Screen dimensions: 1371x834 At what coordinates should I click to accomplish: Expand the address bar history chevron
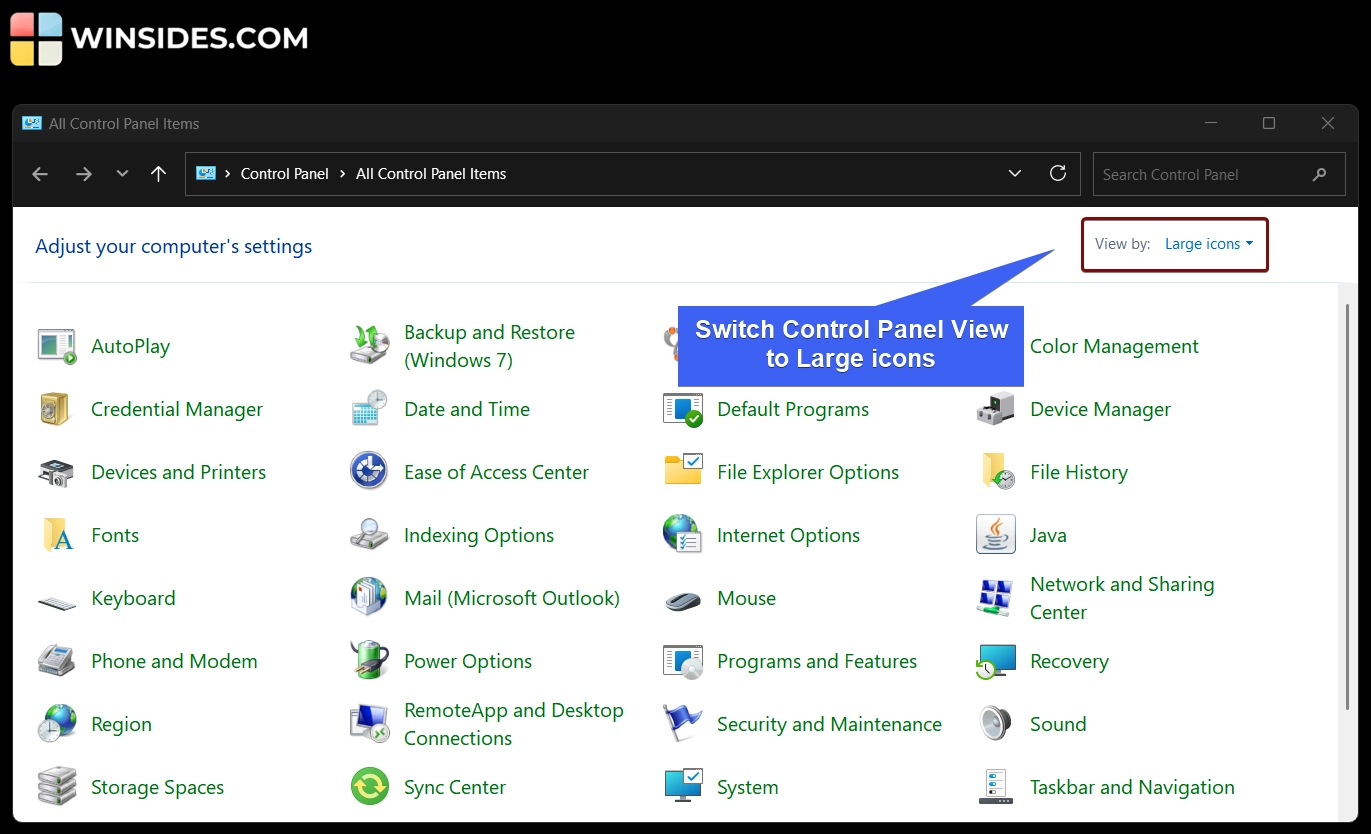[x=1015, y=173]
